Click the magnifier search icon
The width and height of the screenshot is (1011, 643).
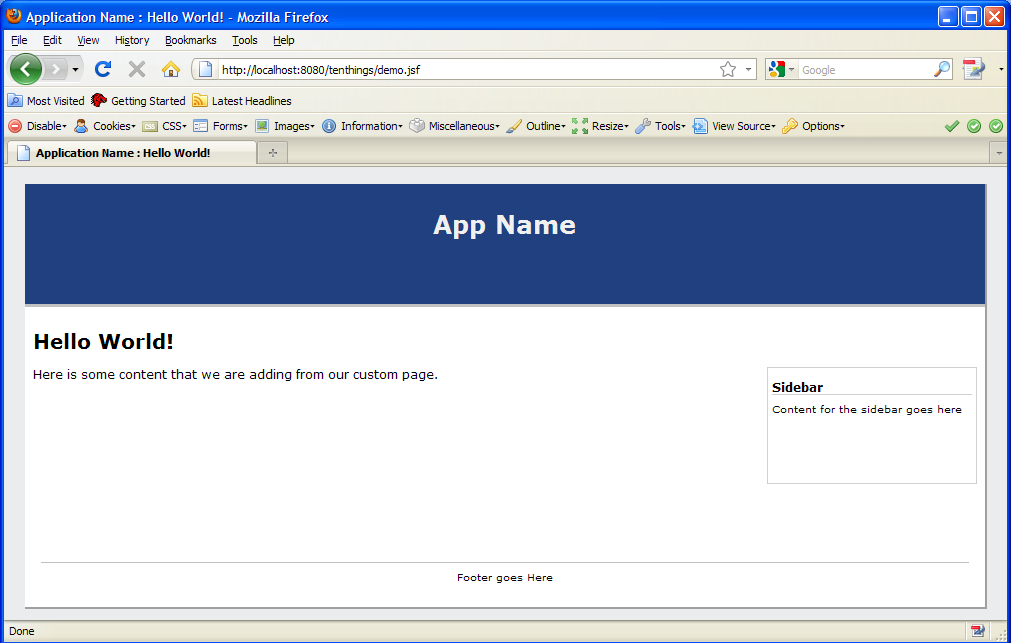point(942,69)
